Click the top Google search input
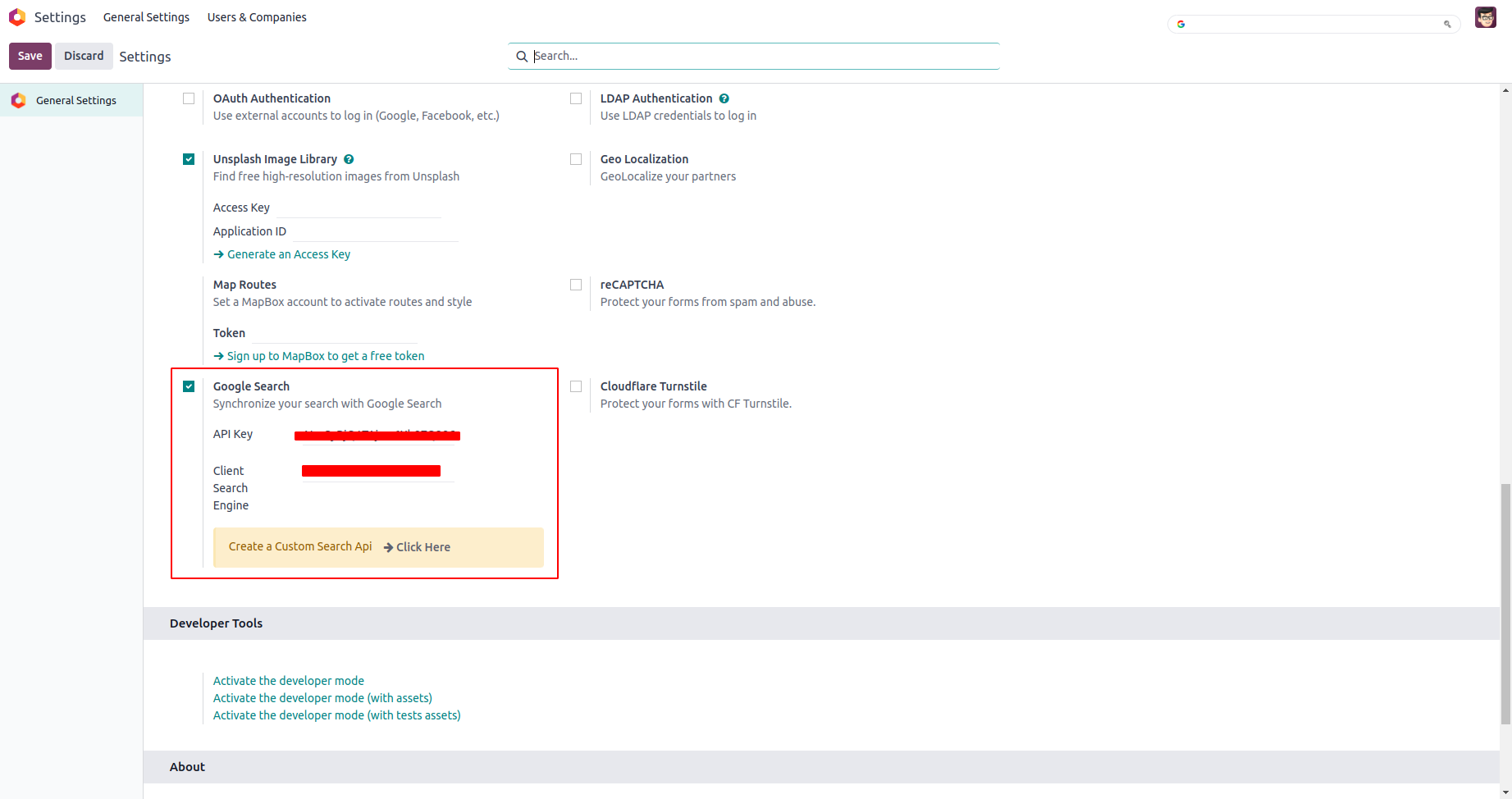This screenshot has width=1512, height=799. tap(1314, 24)
